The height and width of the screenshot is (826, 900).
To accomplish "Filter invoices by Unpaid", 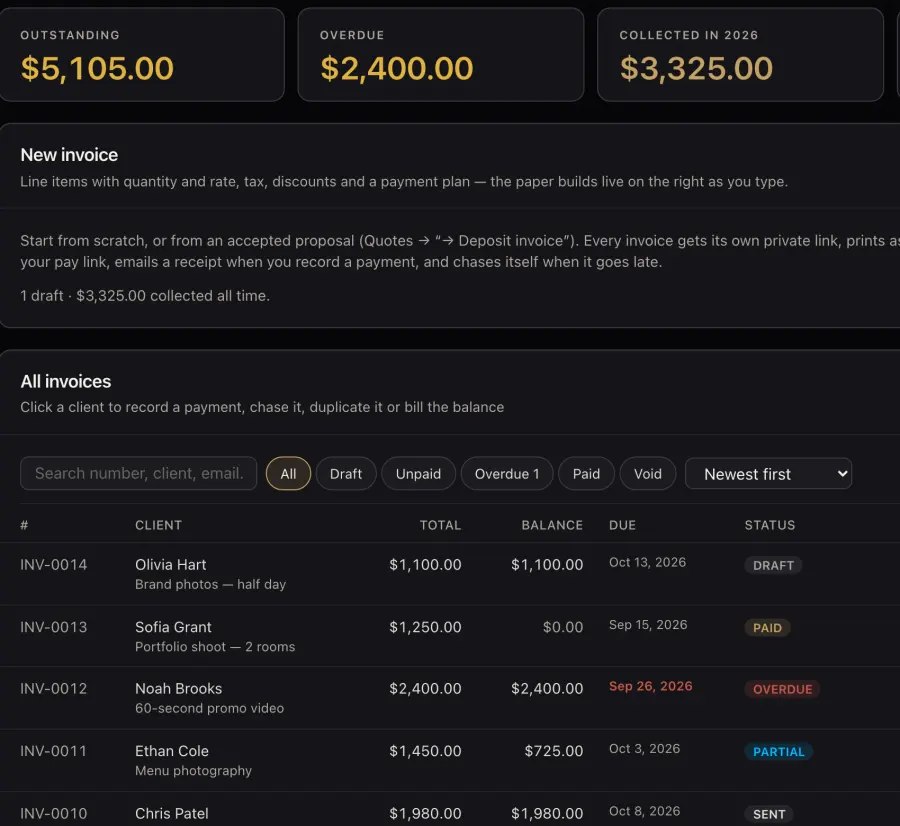I will point(418,474).
